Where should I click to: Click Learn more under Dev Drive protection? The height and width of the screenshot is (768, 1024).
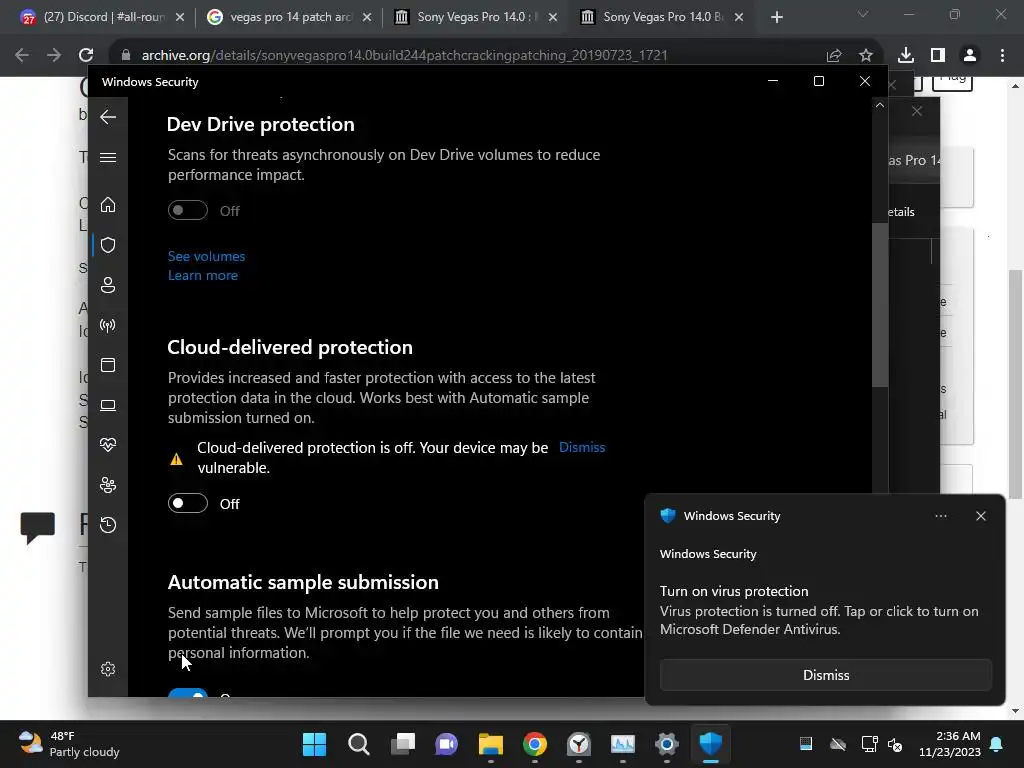tap(202, 276)
